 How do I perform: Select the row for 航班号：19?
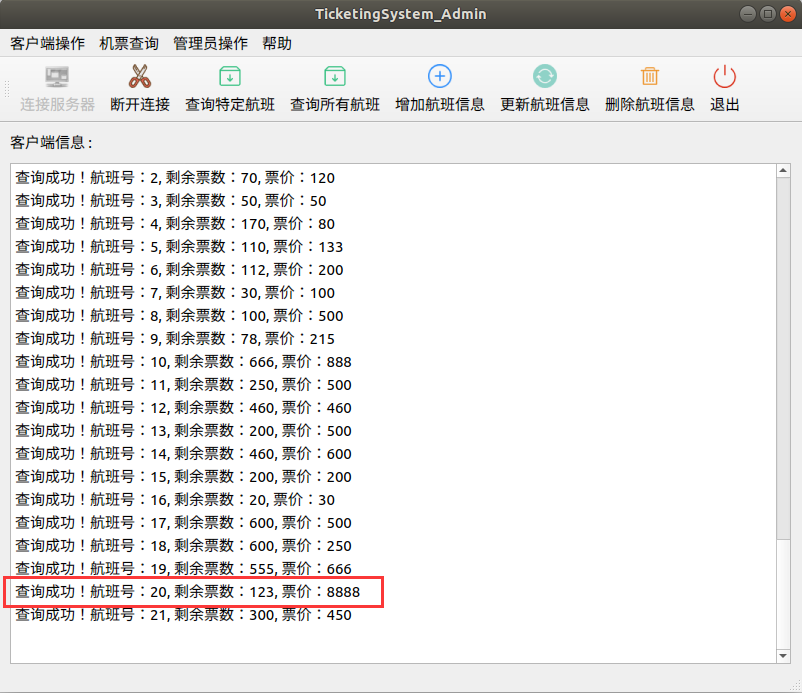click(x=183, y=569)
